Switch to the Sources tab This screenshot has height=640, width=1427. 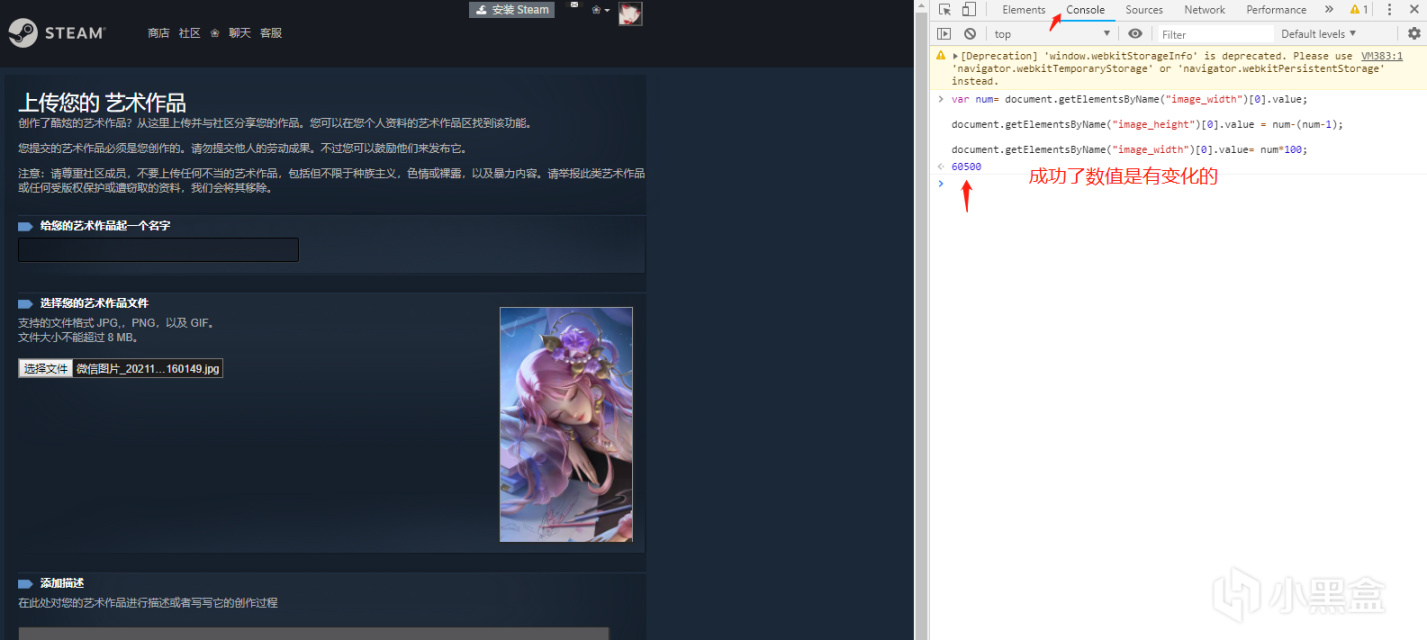pos(1143,9)
